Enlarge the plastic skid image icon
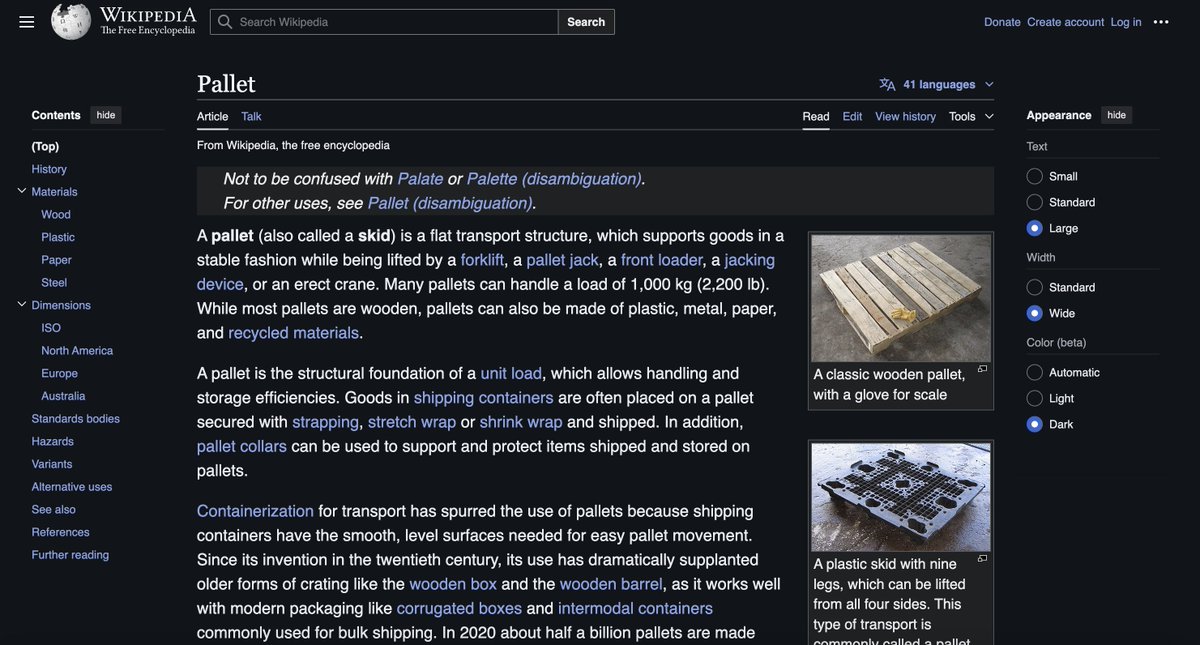The height and width of the screenshot is (645, 1200). click(982, 558)
